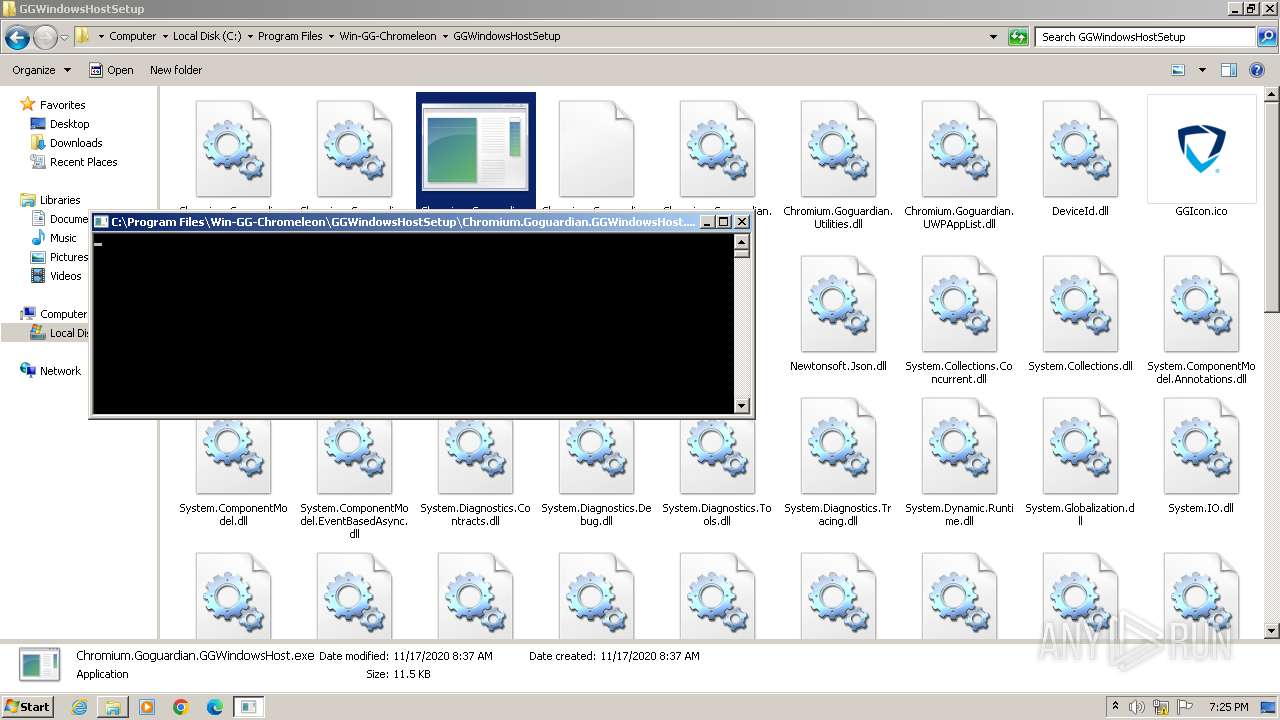This screenshot has width=1280, height=720.
Task: Open the Organize menu
Action: 41,70
